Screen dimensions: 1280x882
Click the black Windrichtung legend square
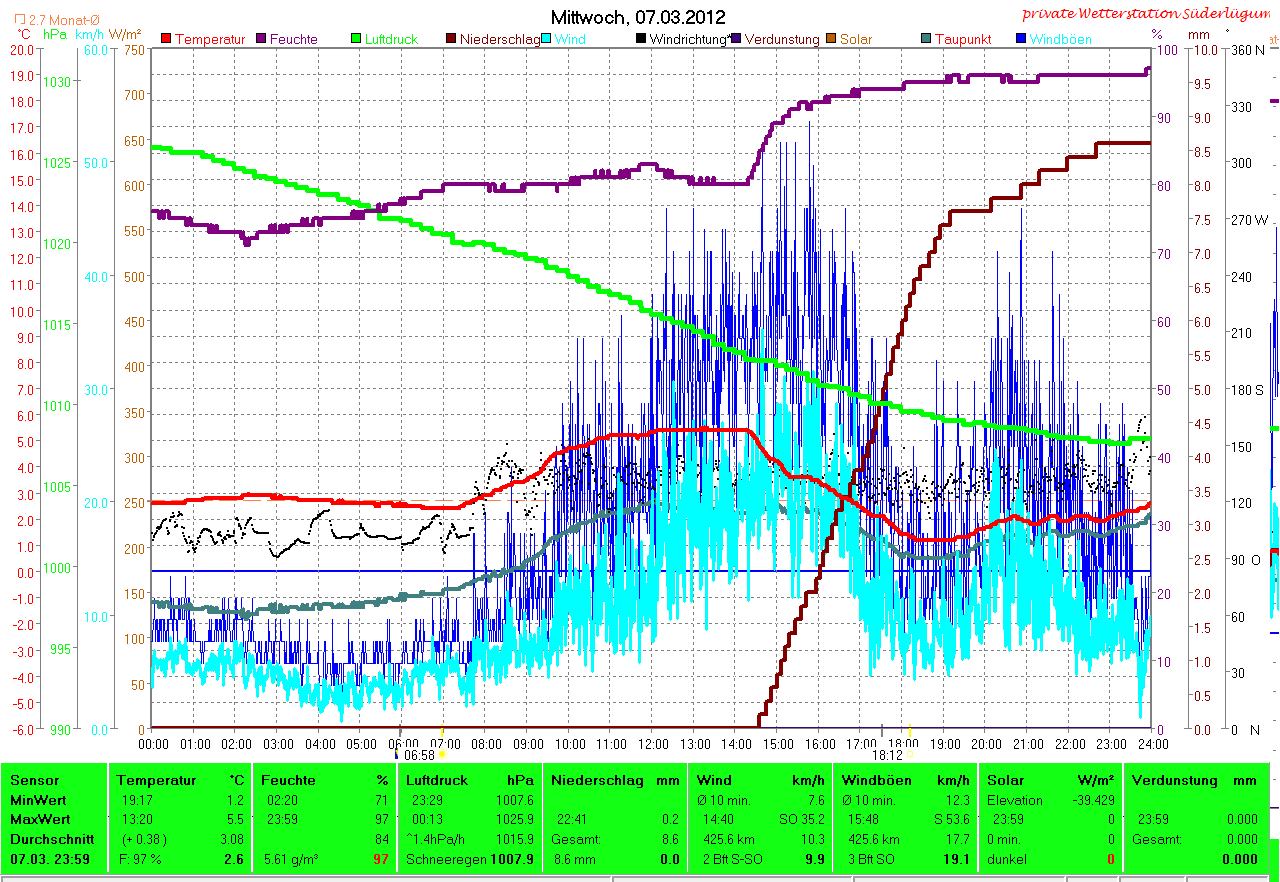coord(641,39)
